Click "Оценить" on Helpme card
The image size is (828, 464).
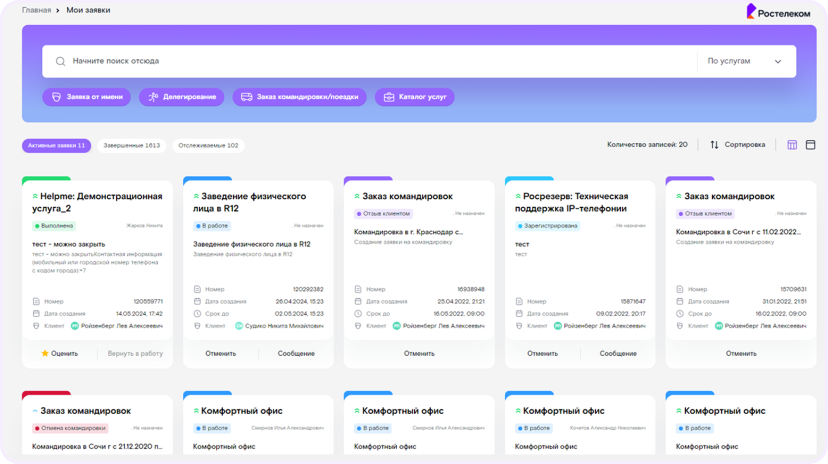tap(60, 354)
